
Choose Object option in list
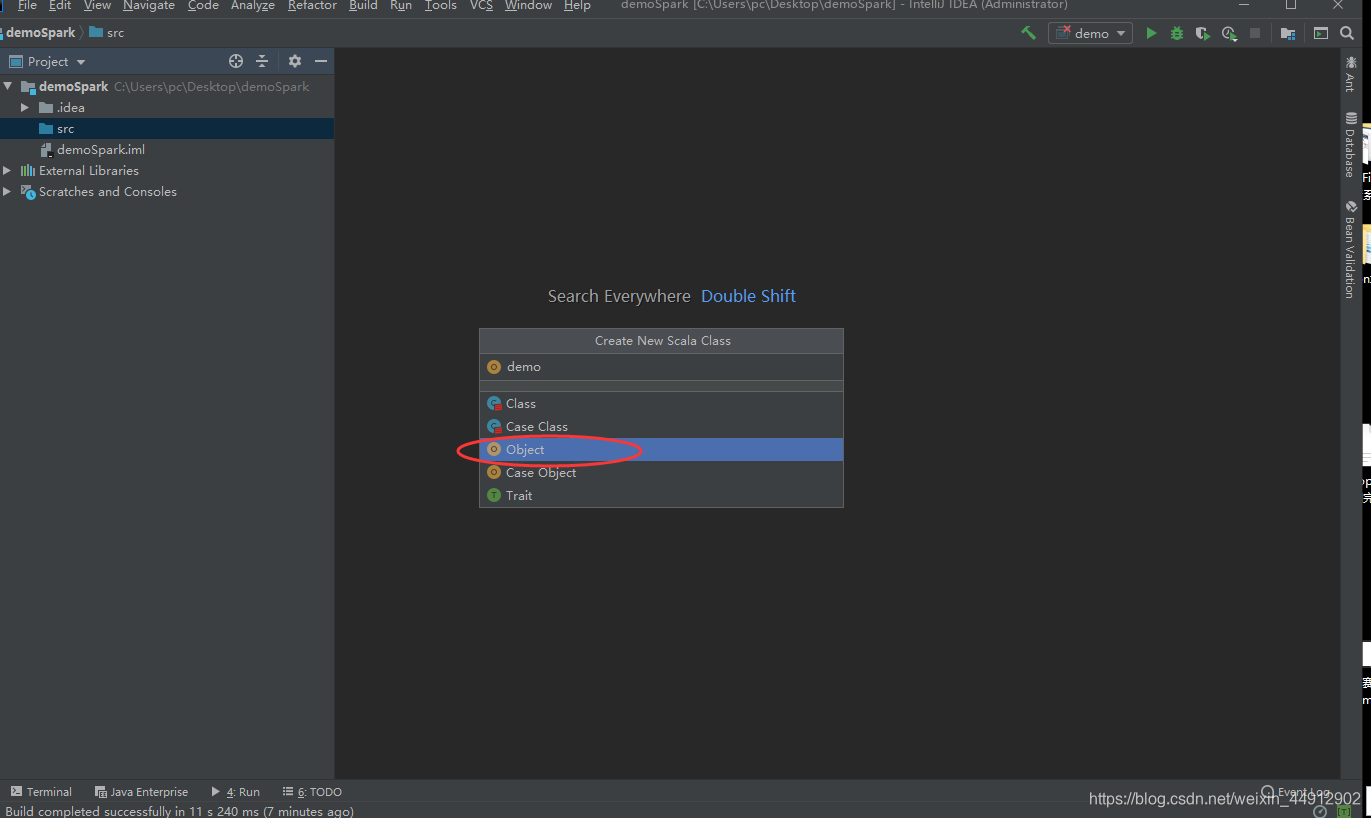(661, 449)
